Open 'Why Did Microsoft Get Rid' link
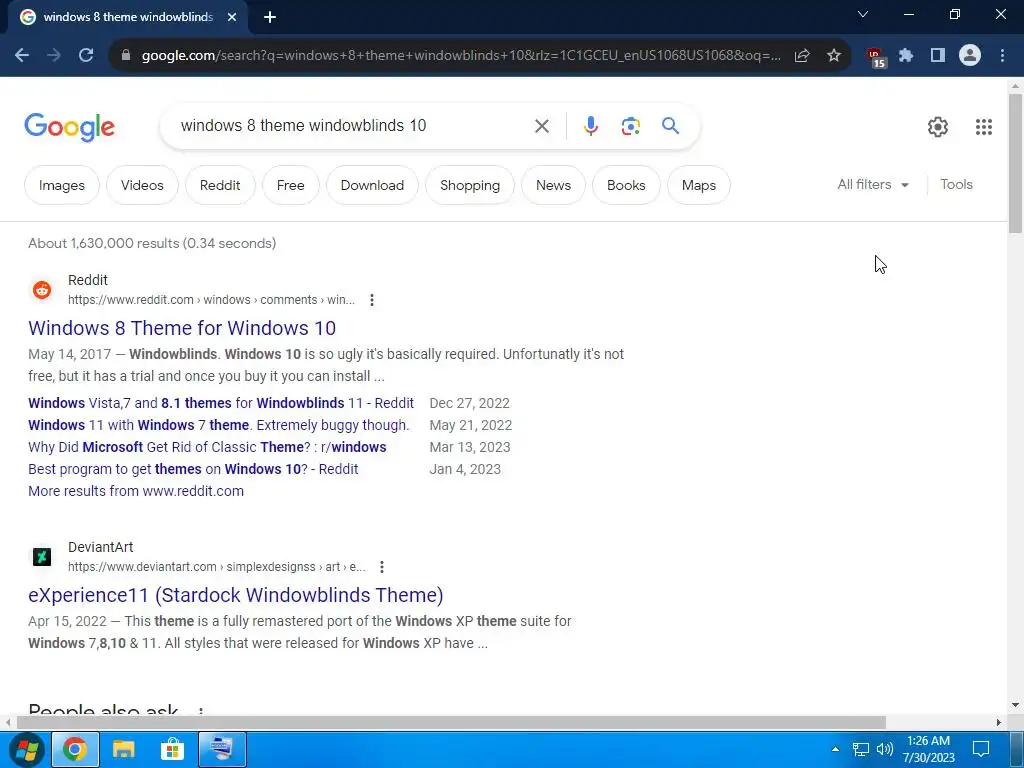The width and height of the screenshot is (1024, 768). (x=207, y=447)
